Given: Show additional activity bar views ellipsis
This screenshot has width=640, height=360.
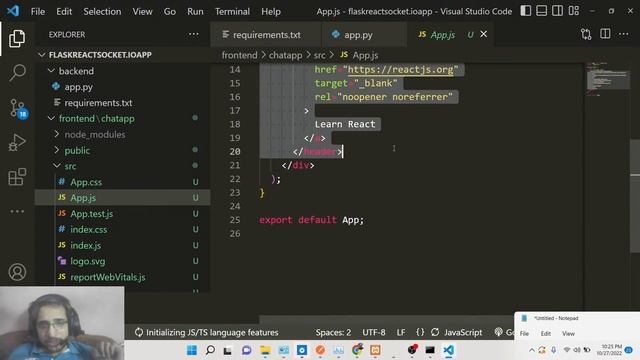Looking at the screenshot, I should 17,211.
